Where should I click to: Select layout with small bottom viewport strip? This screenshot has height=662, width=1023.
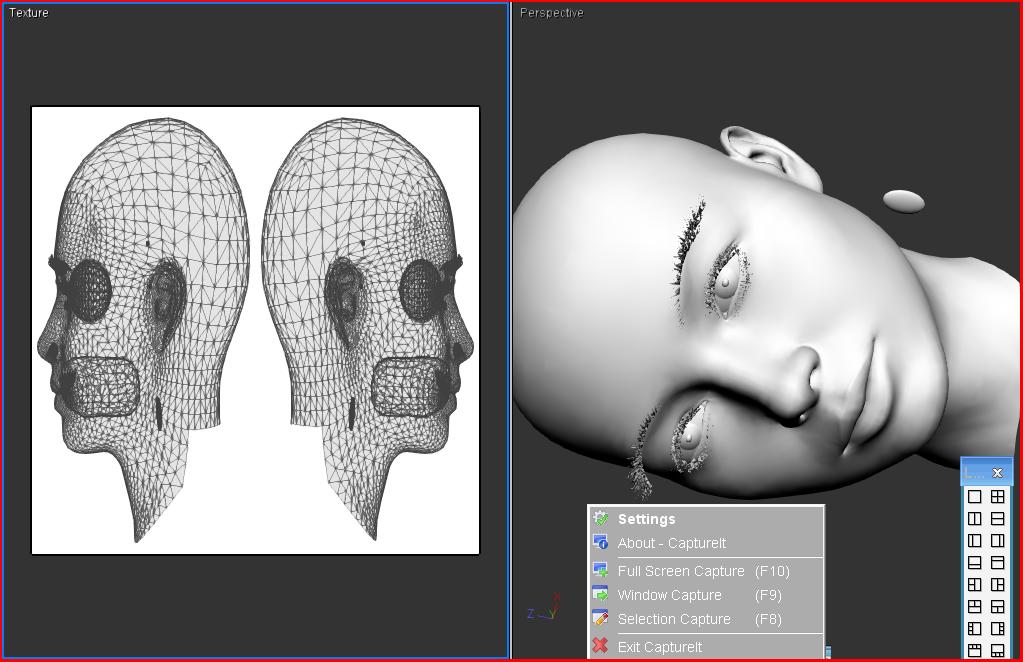click(x=974, y=562)
